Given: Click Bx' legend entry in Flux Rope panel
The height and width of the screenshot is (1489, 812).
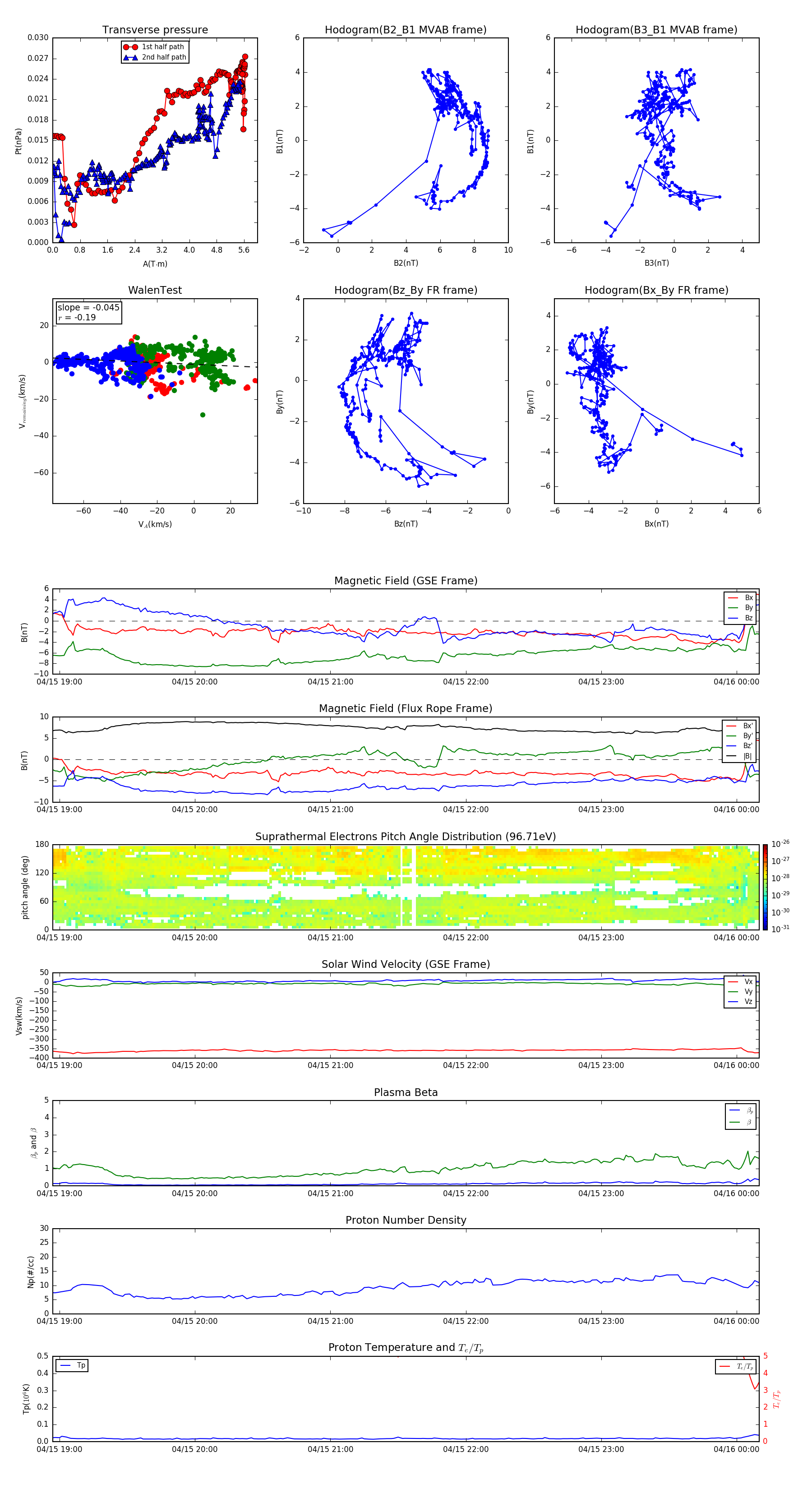Looking at the screenshot, I should pyautogui.click(x=739, y=726).
